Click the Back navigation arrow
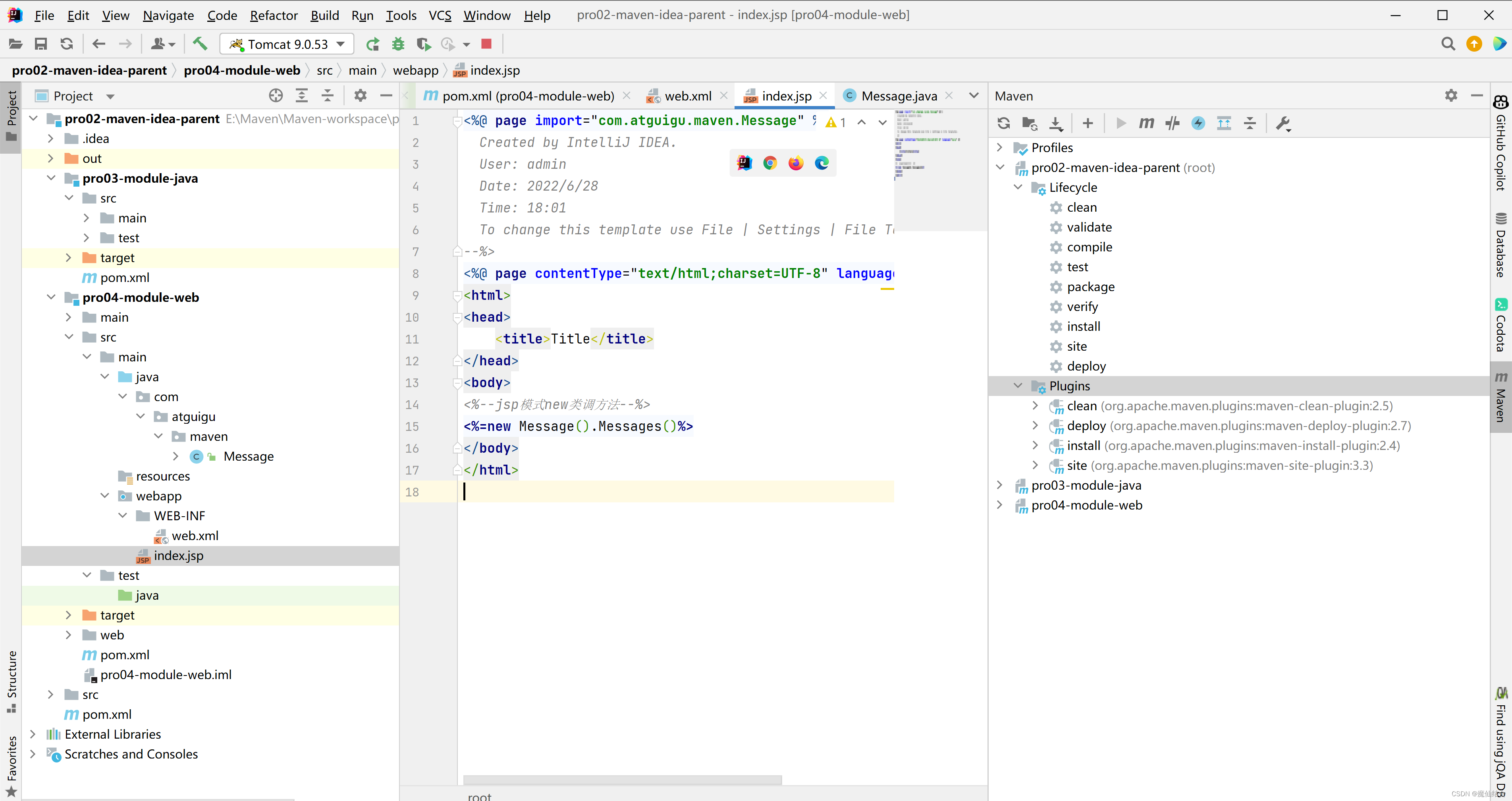The width and height of the screenshot is (1512, 801). (99, 44)
